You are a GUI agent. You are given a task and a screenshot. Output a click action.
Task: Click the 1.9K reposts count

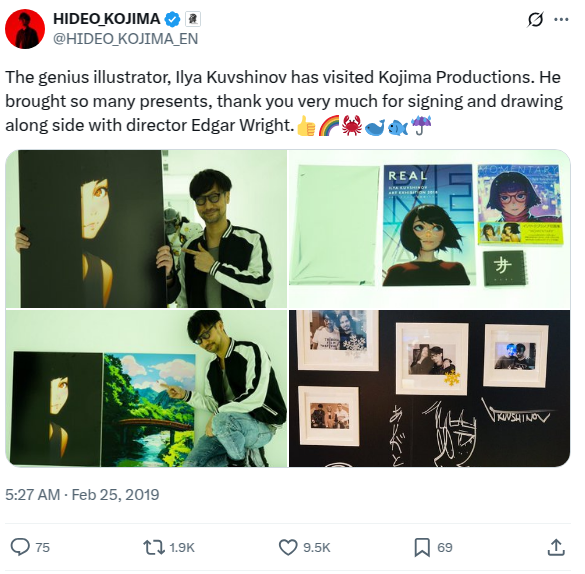pyautogui.click(x=182, y=548)
